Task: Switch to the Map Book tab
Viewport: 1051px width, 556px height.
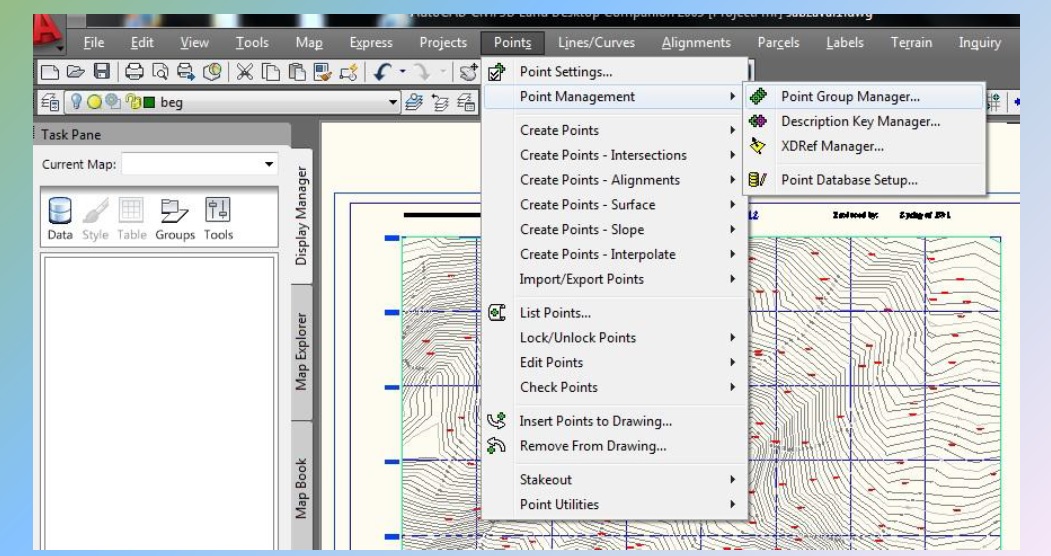Action: click(x=302, y=487)
